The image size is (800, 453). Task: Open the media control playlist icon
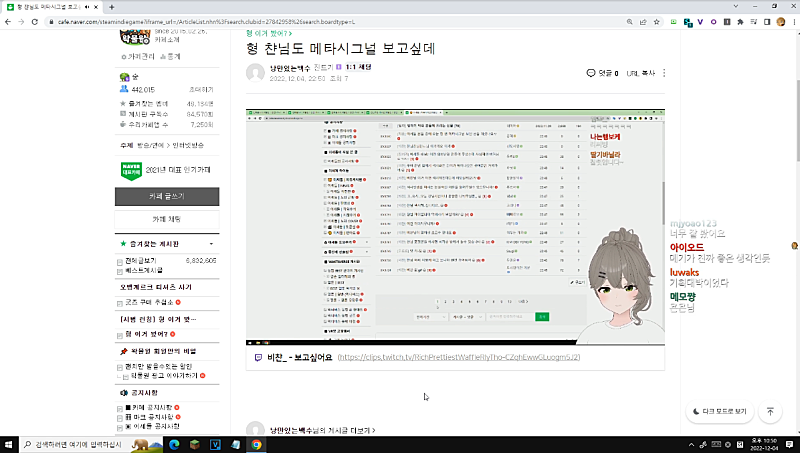click(x=754, y=22)
